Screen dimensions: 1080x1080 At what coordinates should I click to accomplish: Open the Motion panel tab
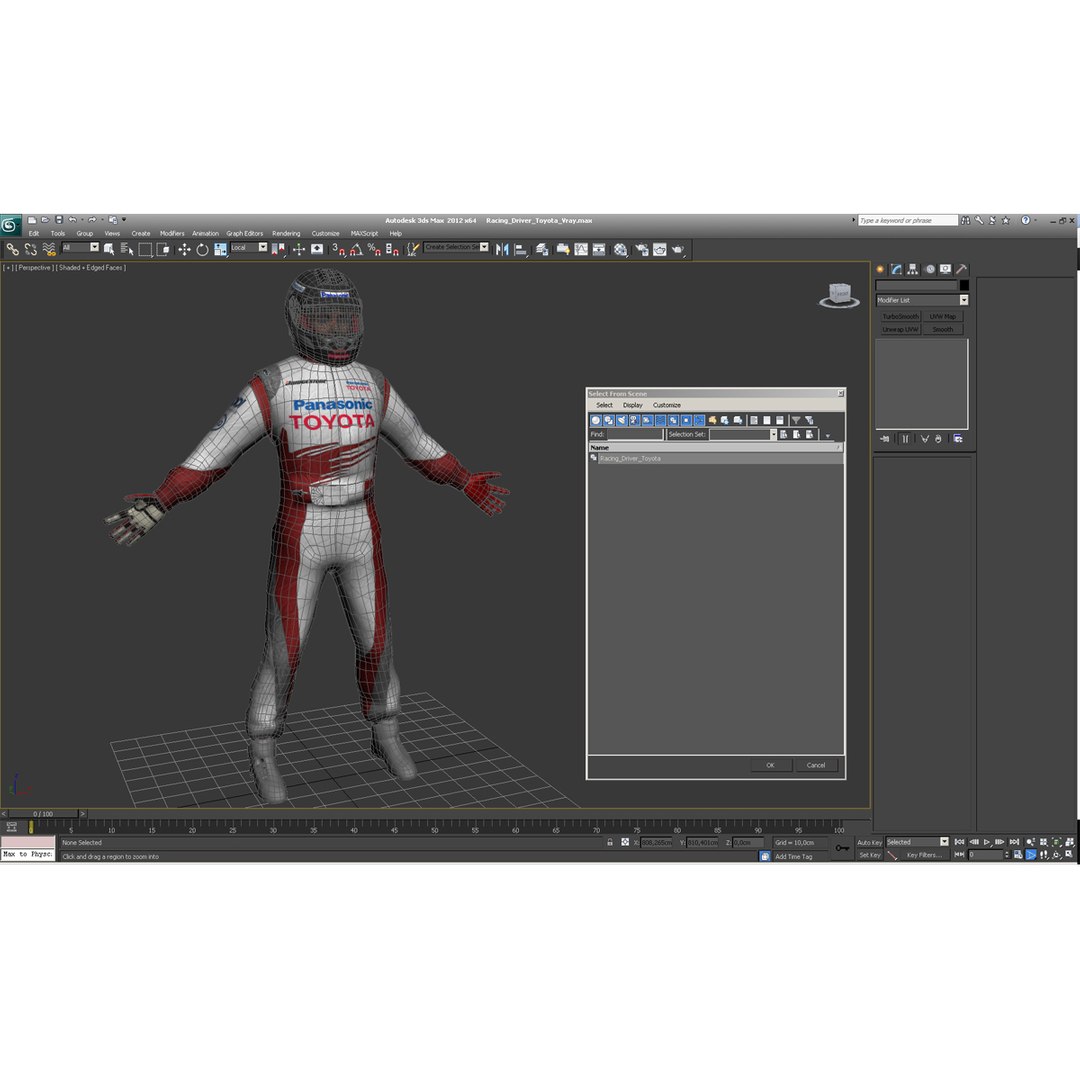tap(930, 269)
